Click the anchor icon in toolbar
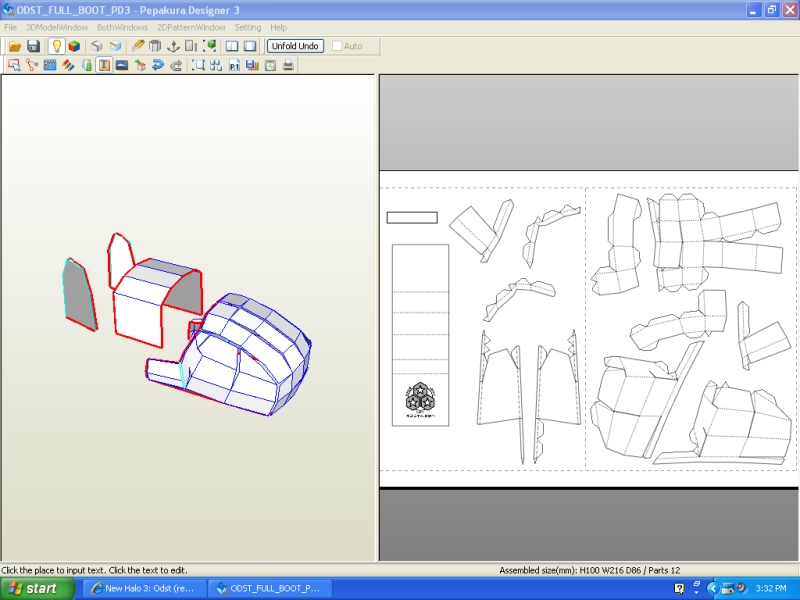The width and height of the screenshot is (800, 600). point(173,46)
